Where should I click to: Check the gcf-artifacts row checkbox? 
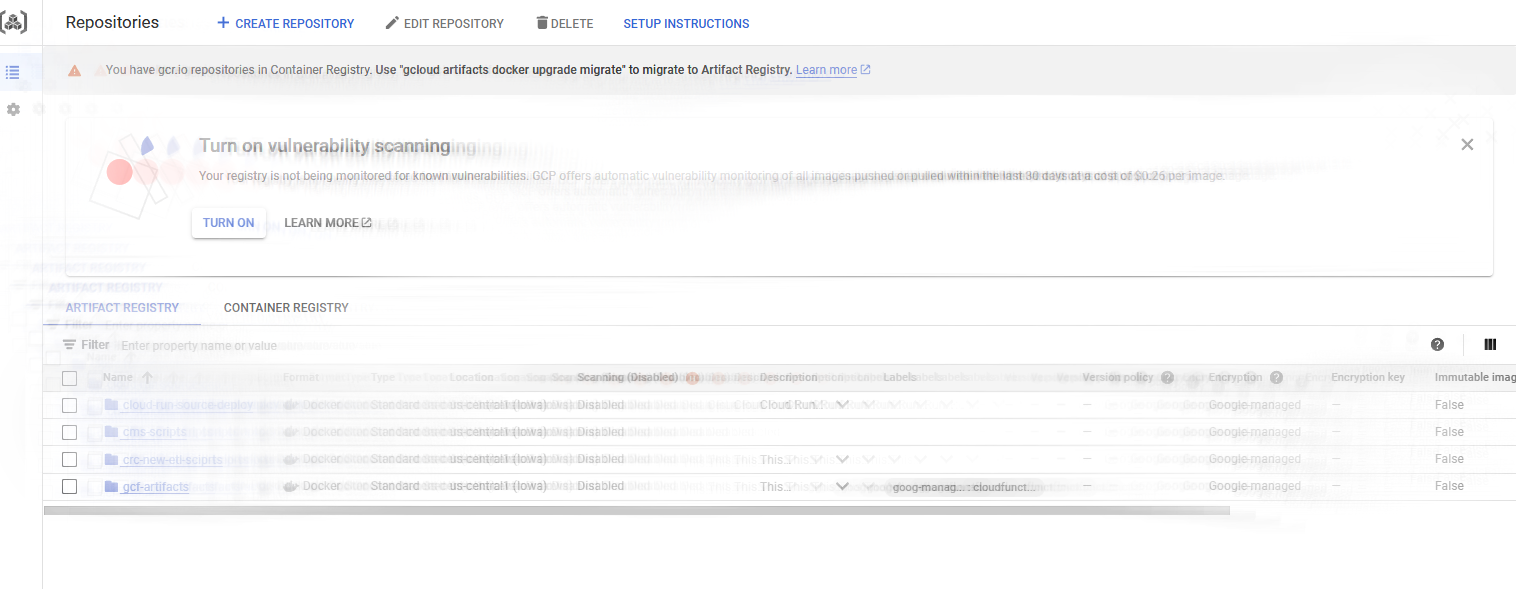(69, 486)
